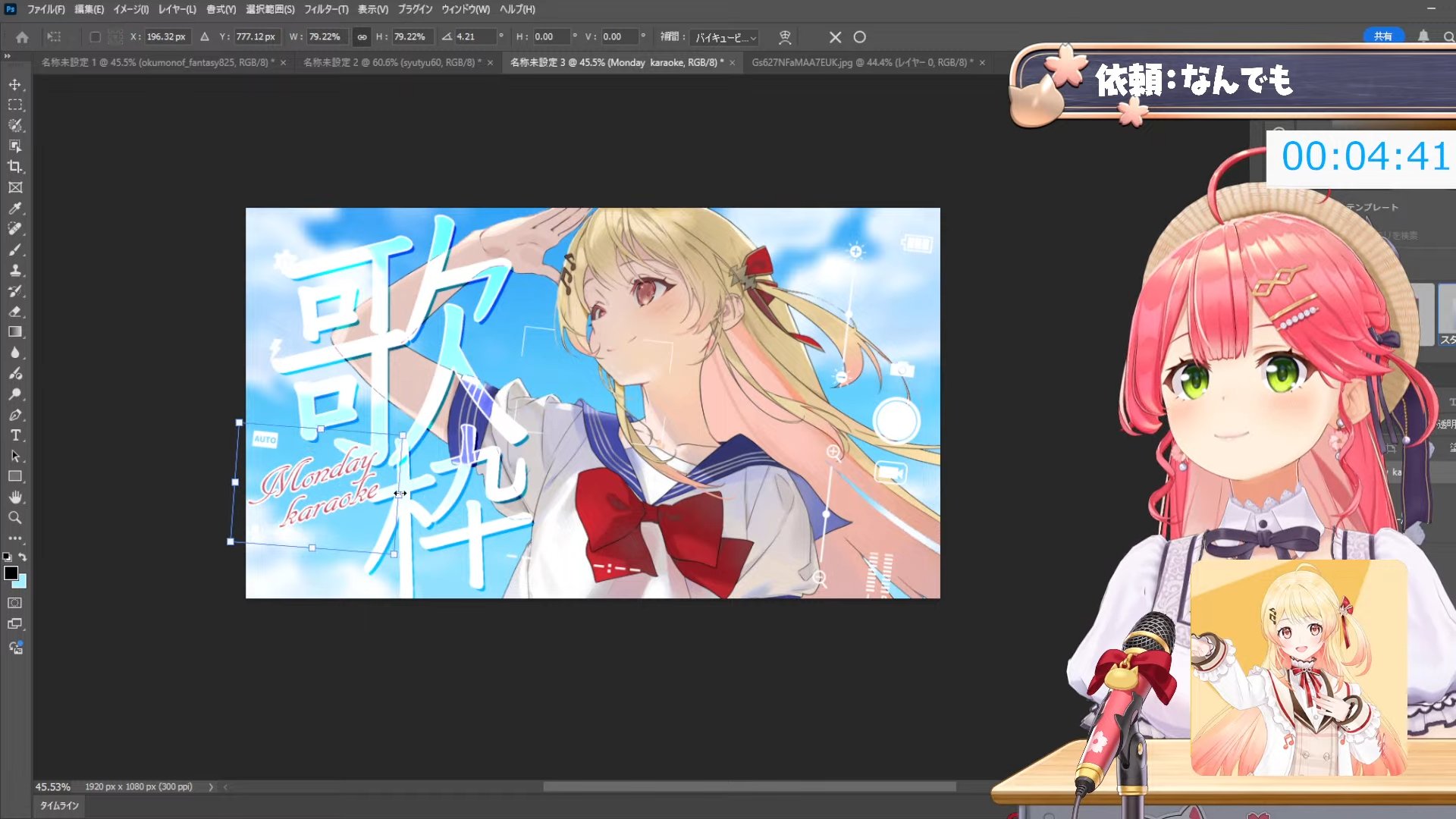Viewport: 1456px width, 819px height.
Task: Open the status bar info arrow
Action: (x=211, y=787)
